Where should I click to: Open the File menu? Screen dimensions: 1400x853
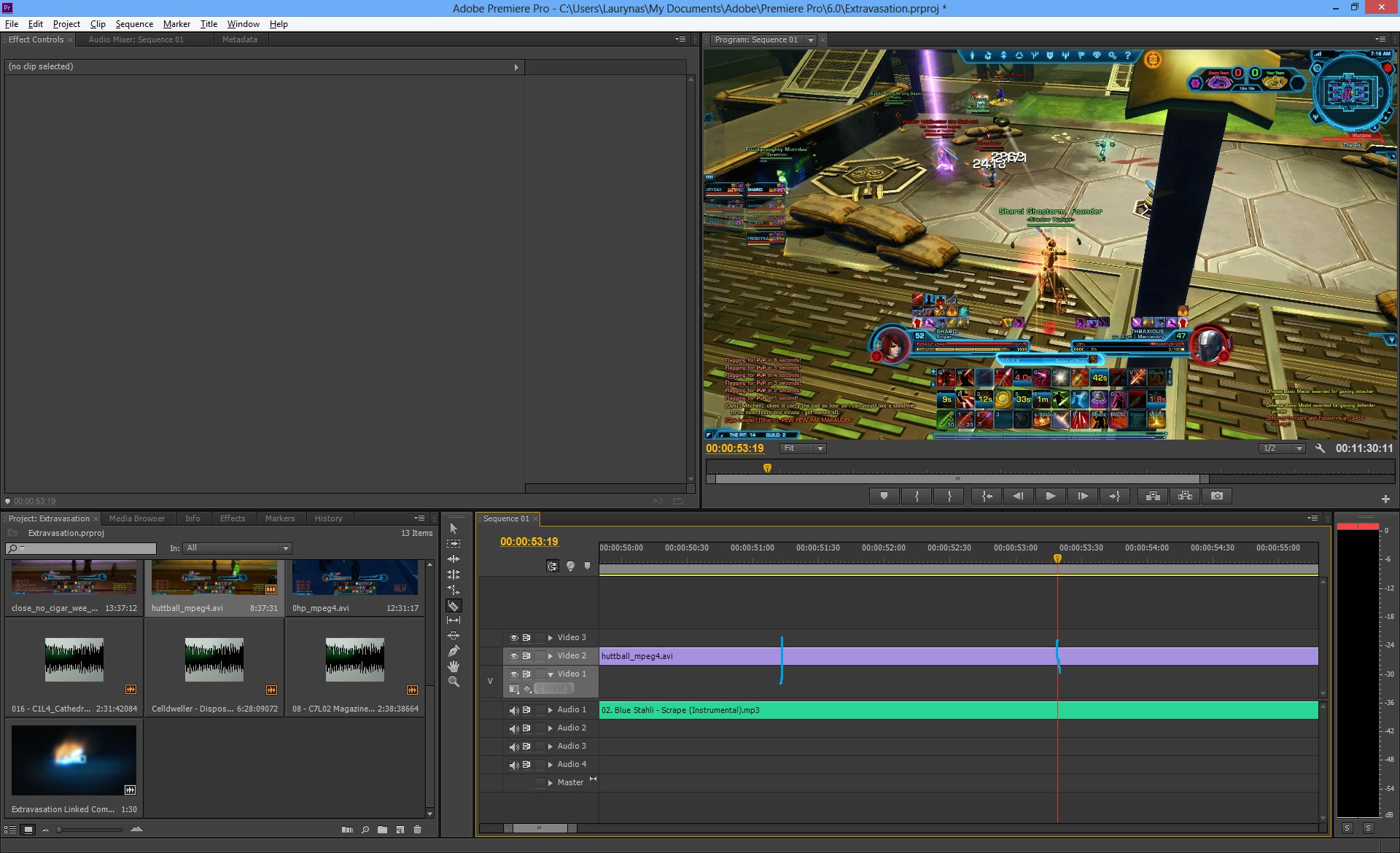pyautogui.click(x=12, y=24)
